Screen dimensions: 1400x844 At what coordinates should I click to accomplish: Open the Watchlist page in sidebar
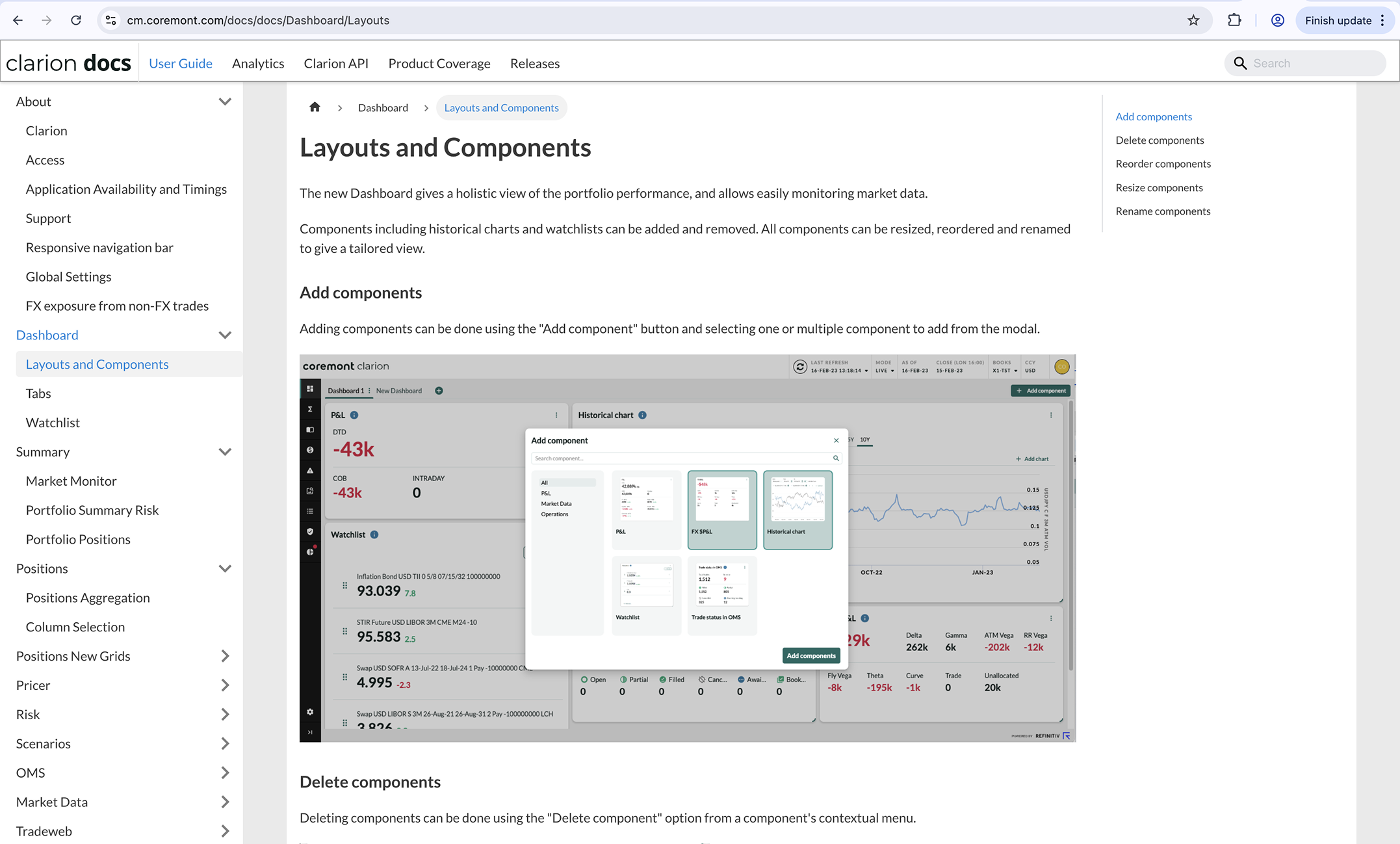[x=53, y=423]
